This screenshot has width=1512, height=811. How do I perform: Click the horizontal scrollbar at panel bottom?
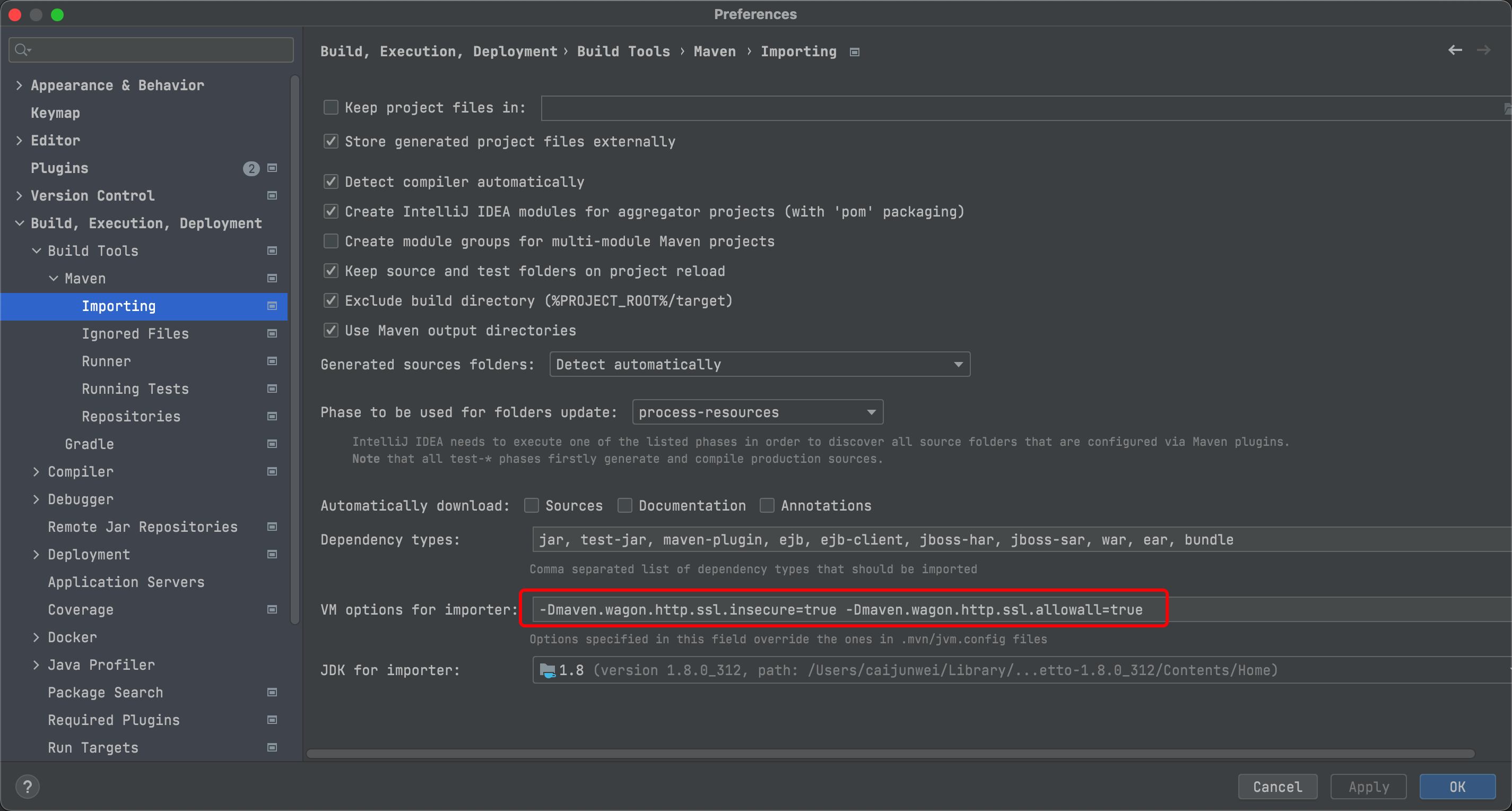click(x=890, y=754)
